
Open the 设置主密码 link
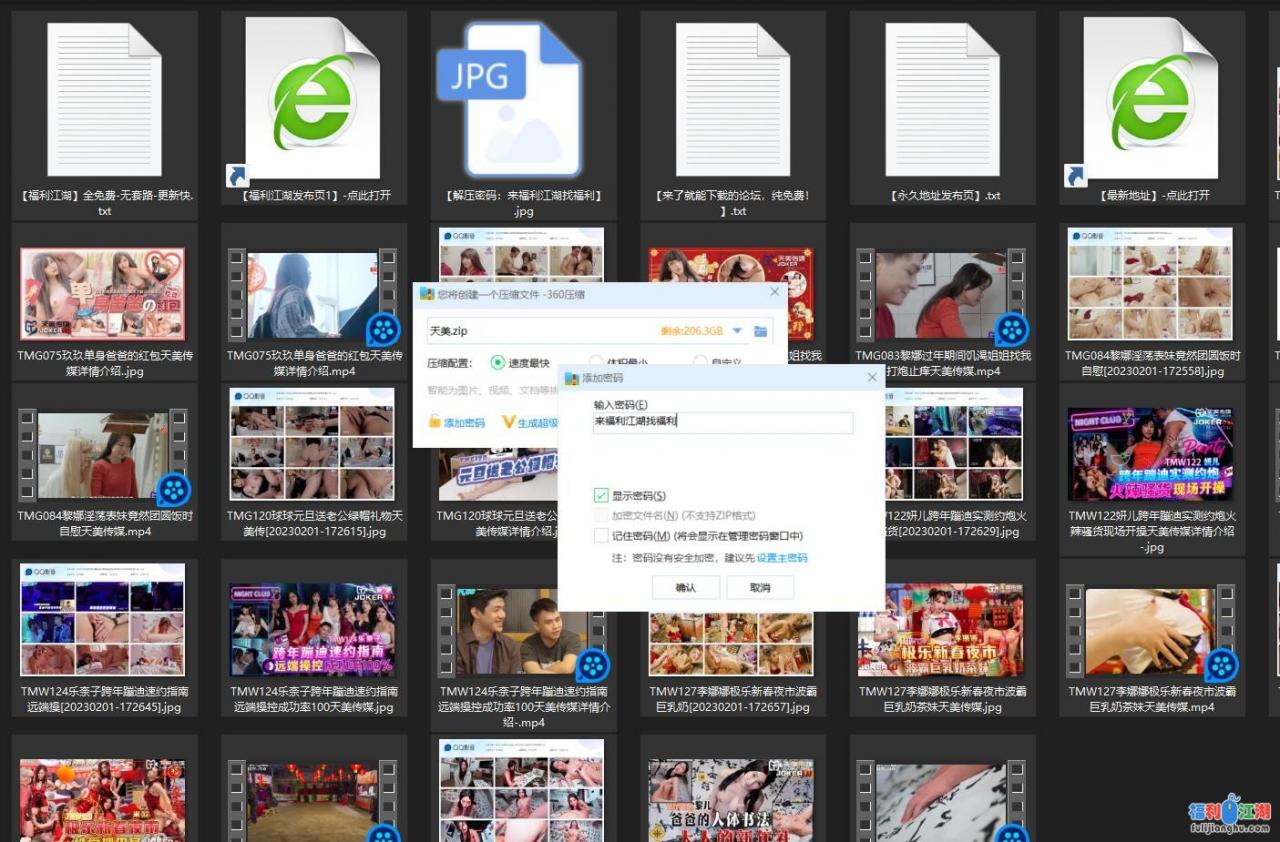tap(782, 558)
